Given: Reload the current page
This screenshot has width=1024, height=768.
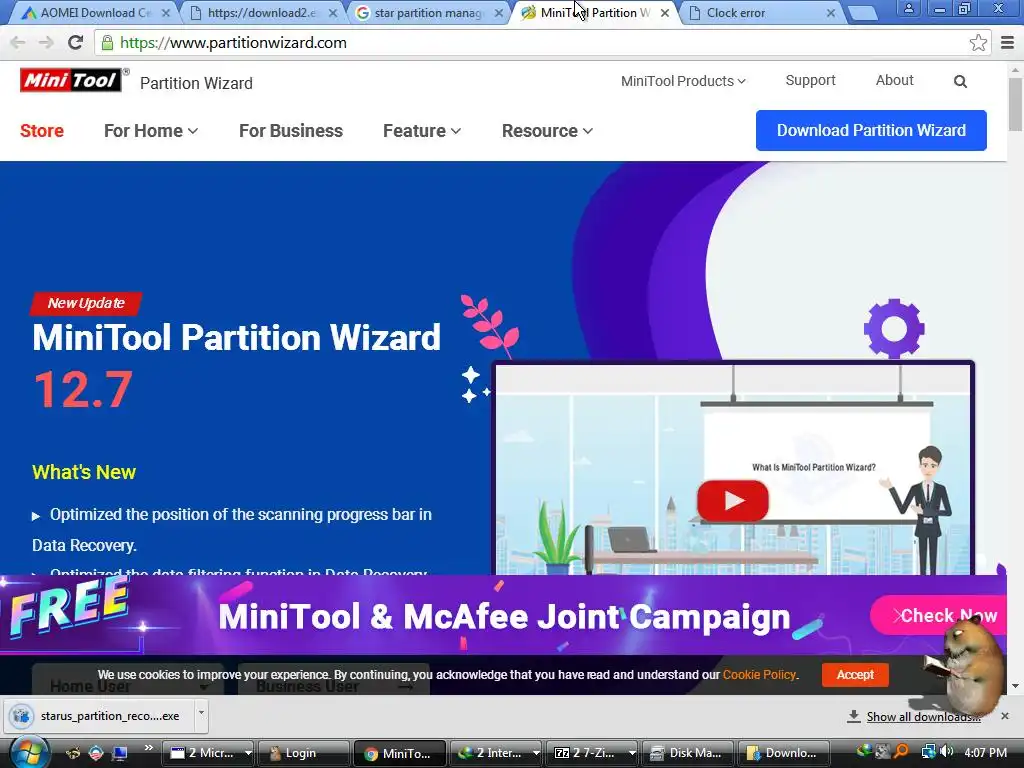Looking at the screenshot, I should click(76, 43).
